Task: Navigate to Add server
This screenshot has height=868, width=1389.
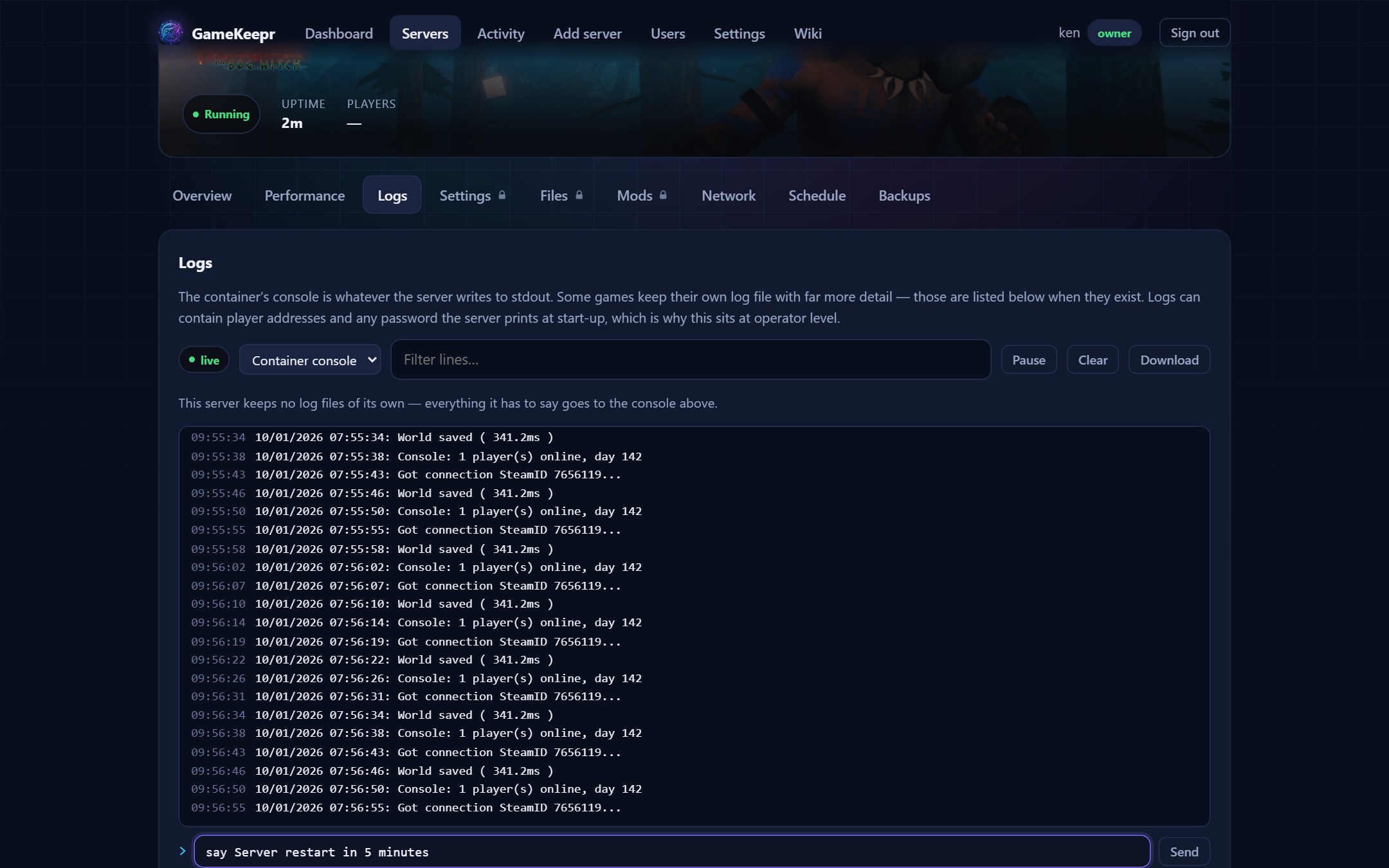Action: (x=588, y=33)
